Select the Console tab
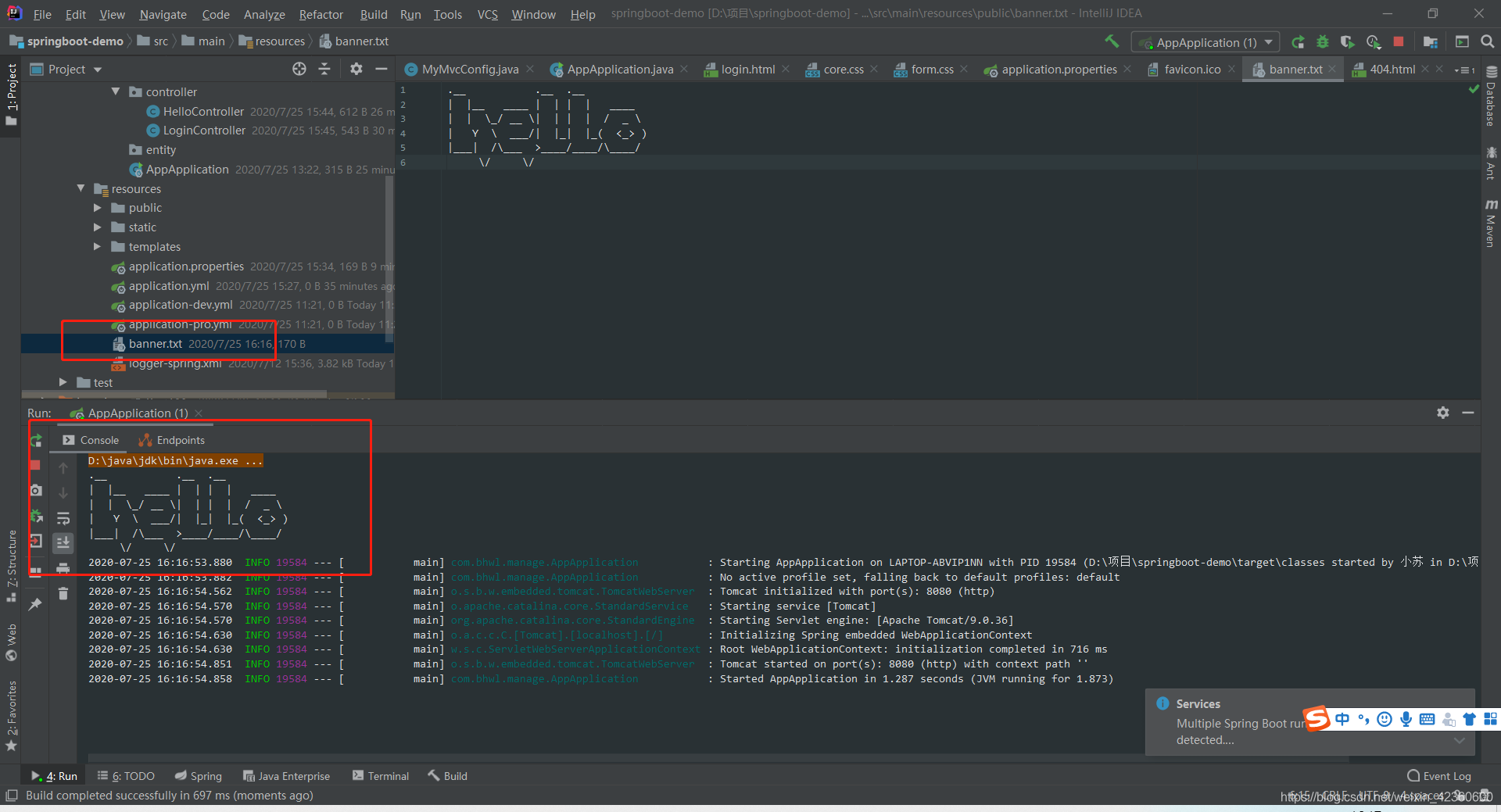 coord(90,440)
